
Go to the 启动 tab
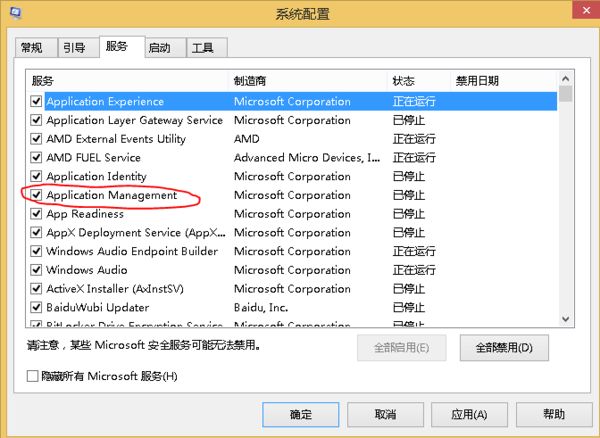(x=165, y=48)
